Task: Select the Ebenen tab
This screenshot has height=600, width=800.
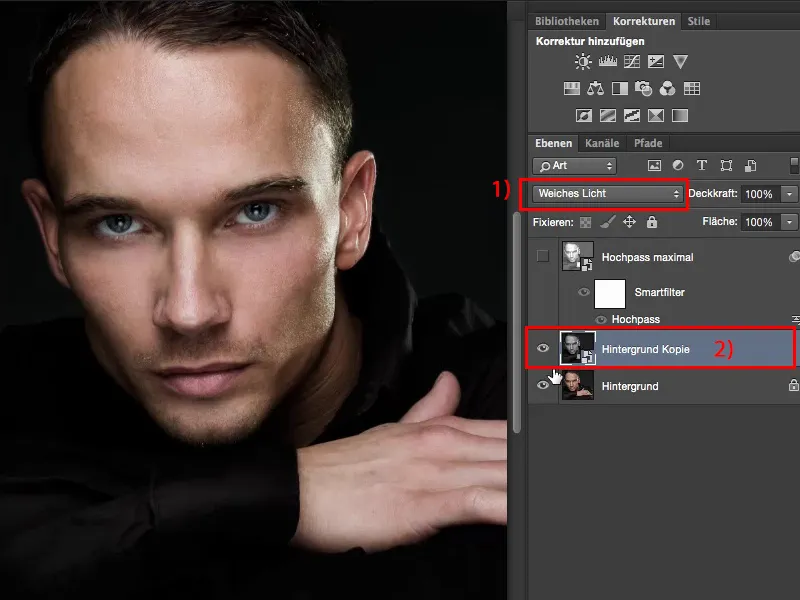Action: [554, 143]
